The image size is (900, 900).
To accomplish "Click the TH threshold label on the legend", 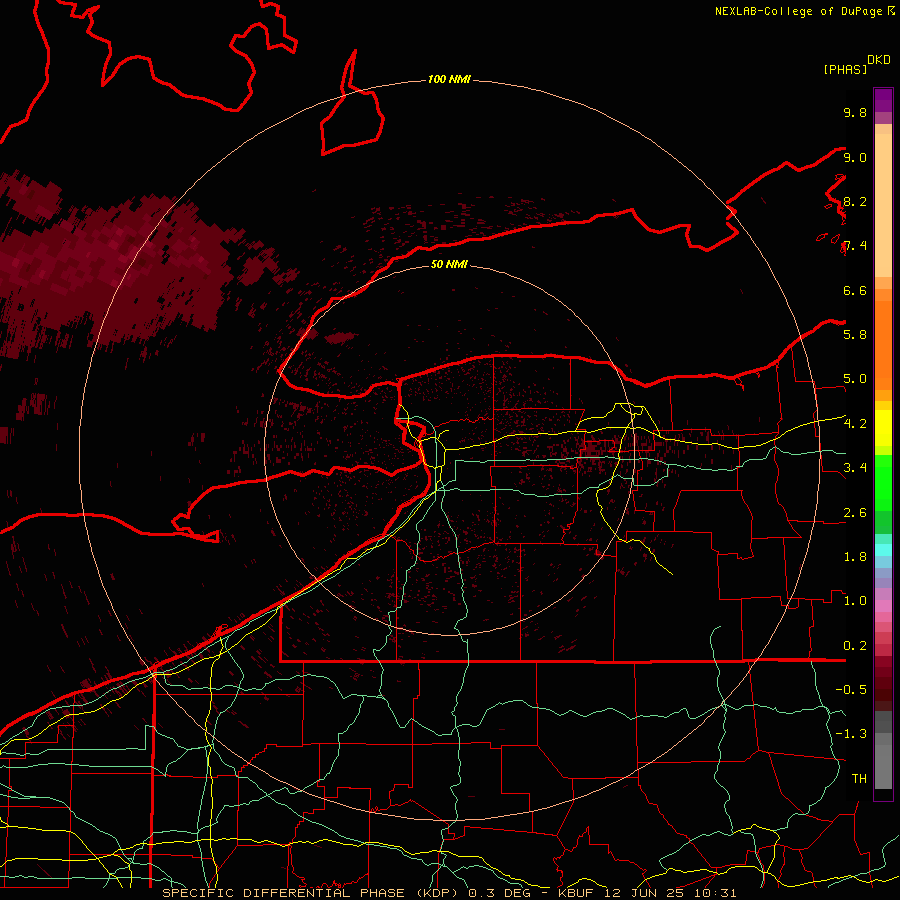I will [859, 778].
